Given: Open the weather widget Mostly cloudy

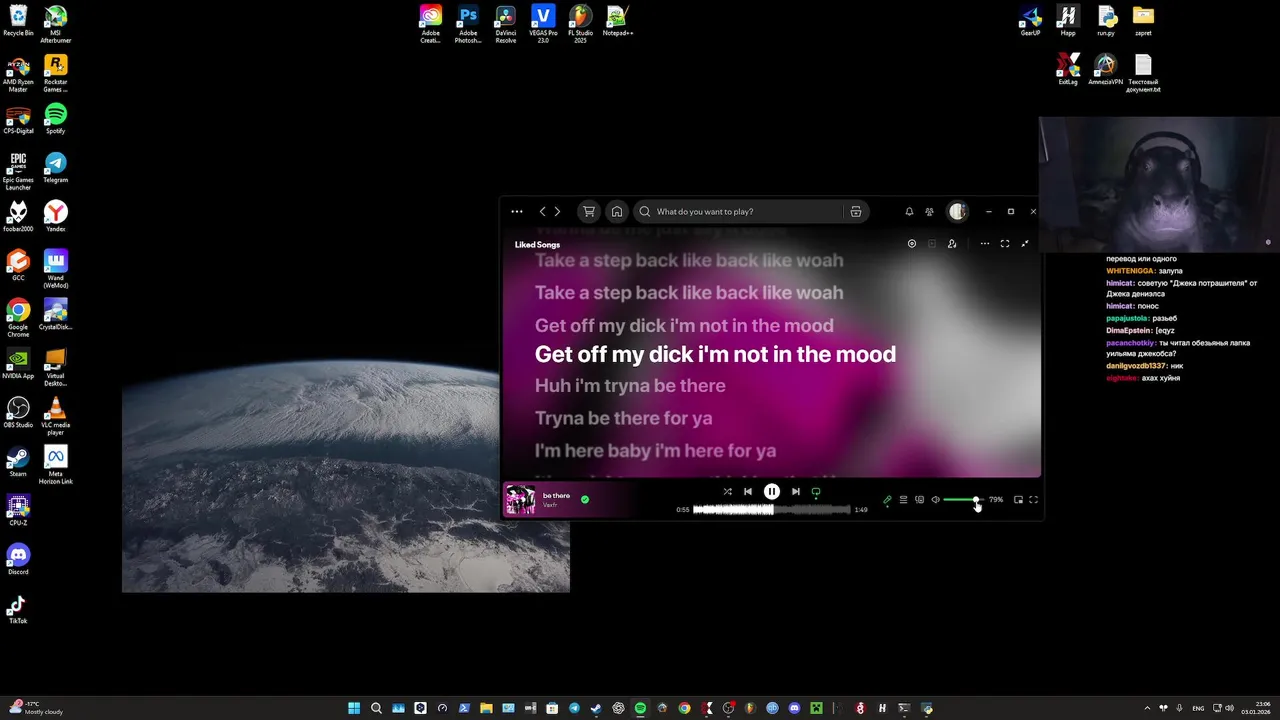Looking at the screenshot, I should 36,708.
